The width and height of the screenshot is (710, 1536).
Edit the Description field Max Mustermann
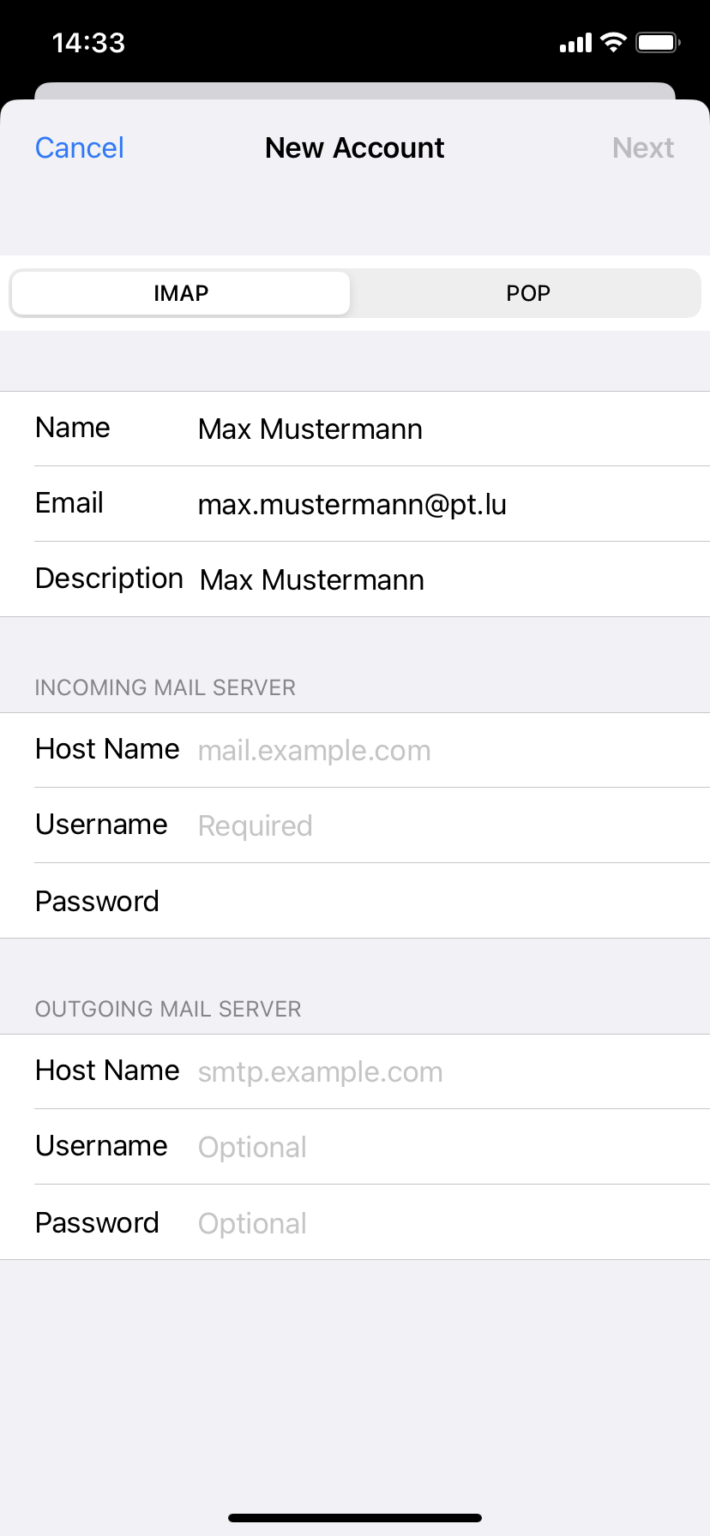[355, 579]
